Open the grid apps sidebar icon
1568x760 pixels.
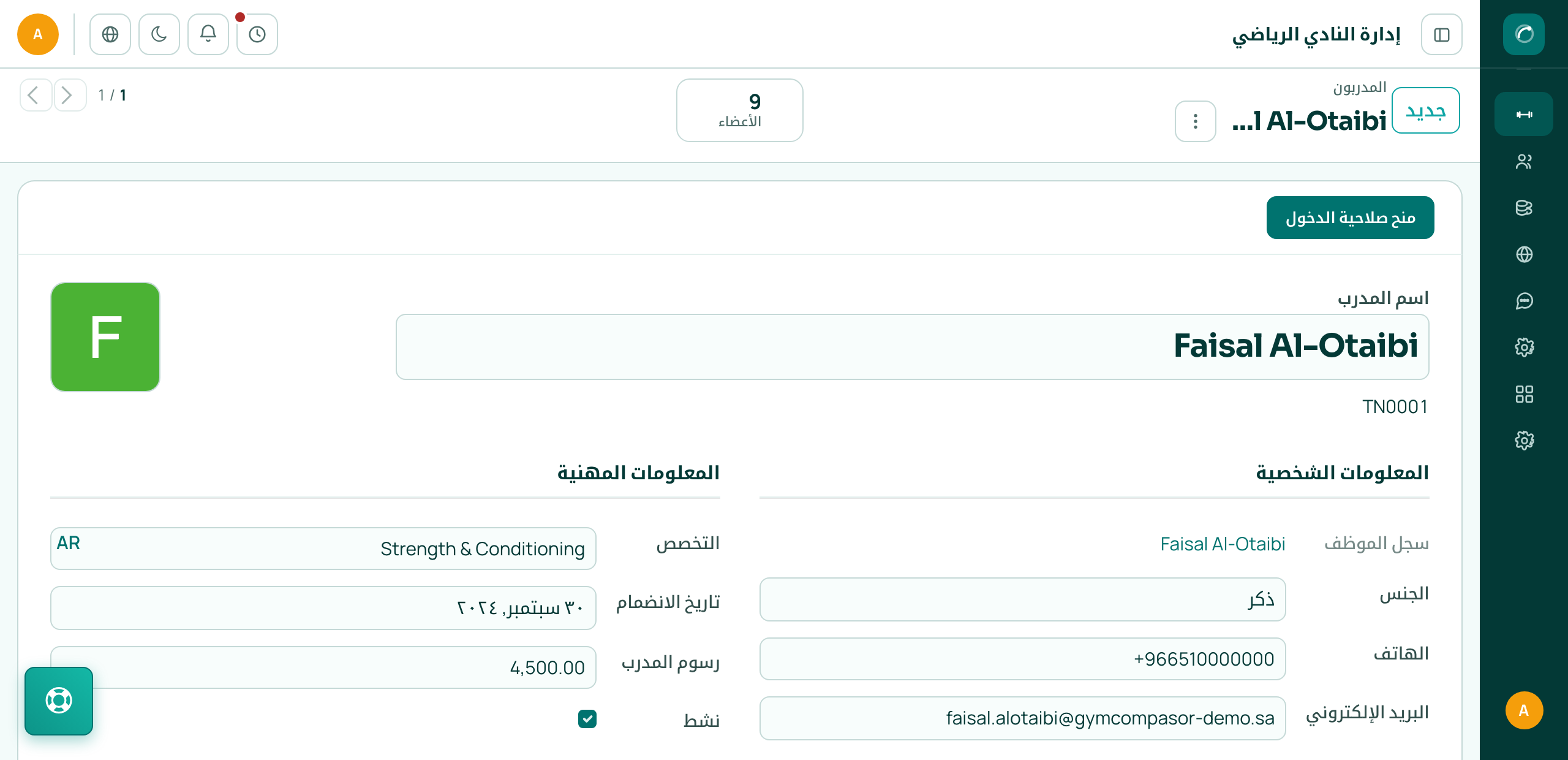click(x=1523, y=394)
